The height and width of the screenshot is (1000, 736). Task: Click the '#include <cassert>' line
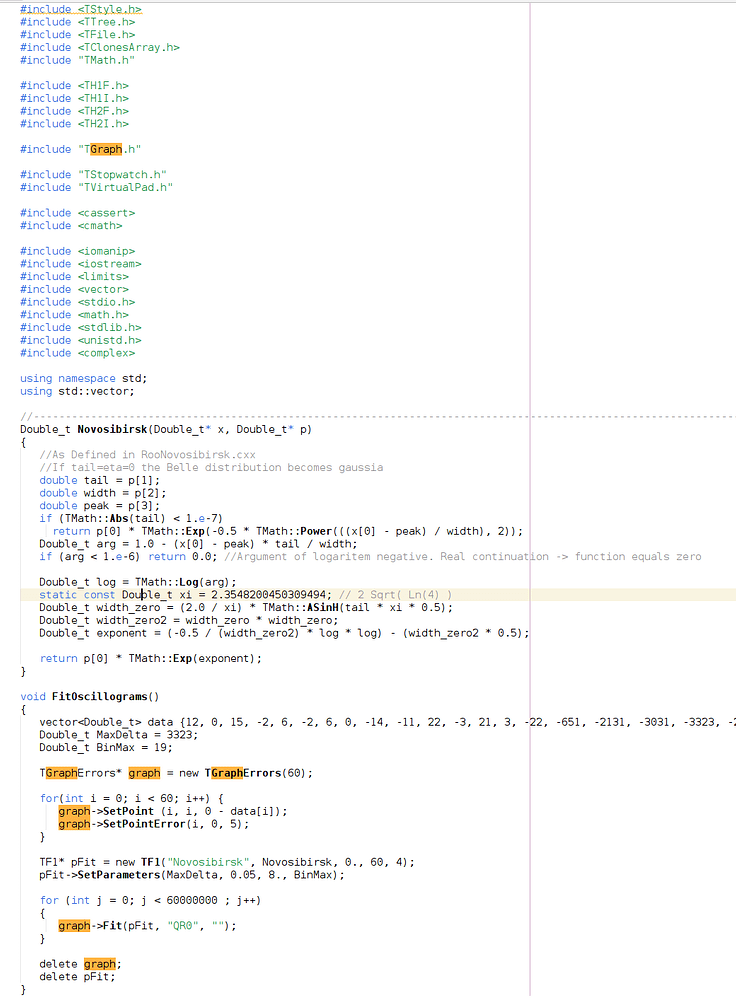pyautogui.click(x=77, y=213)
